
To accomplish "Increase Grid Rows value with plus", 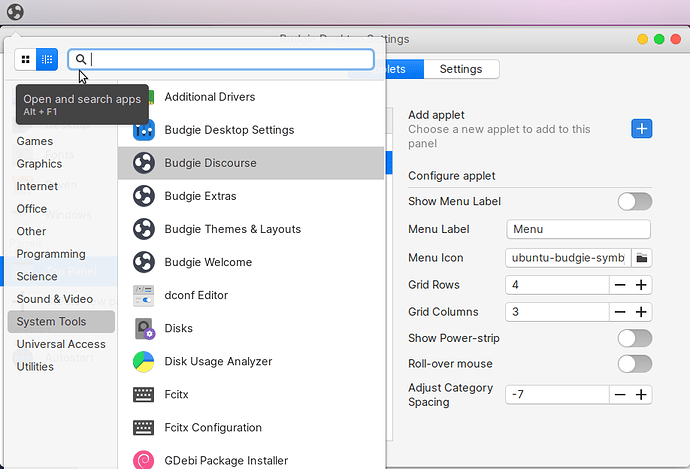I will (641, 285).
